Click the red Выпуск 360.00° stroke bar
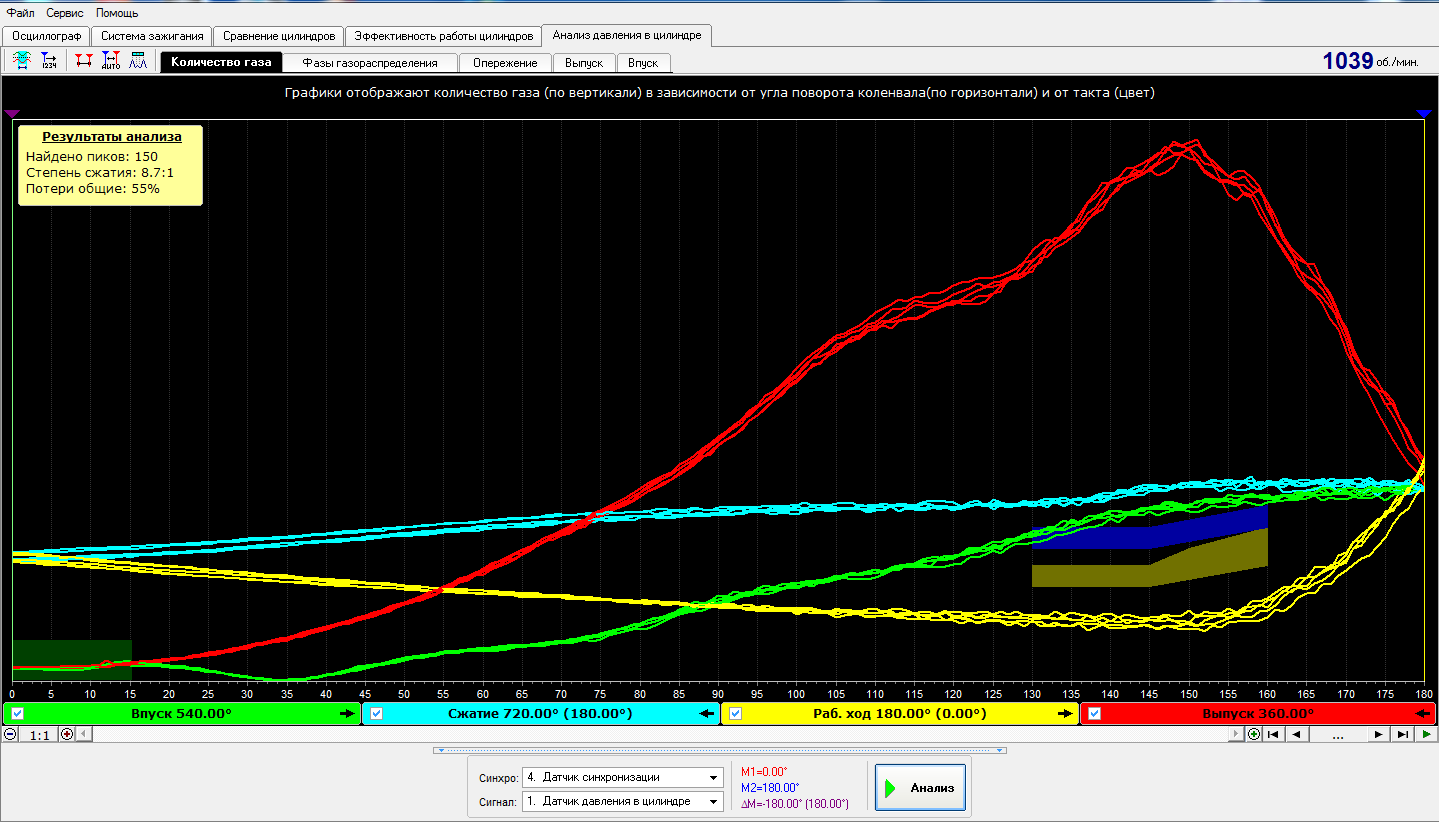 pos(1258,714)
